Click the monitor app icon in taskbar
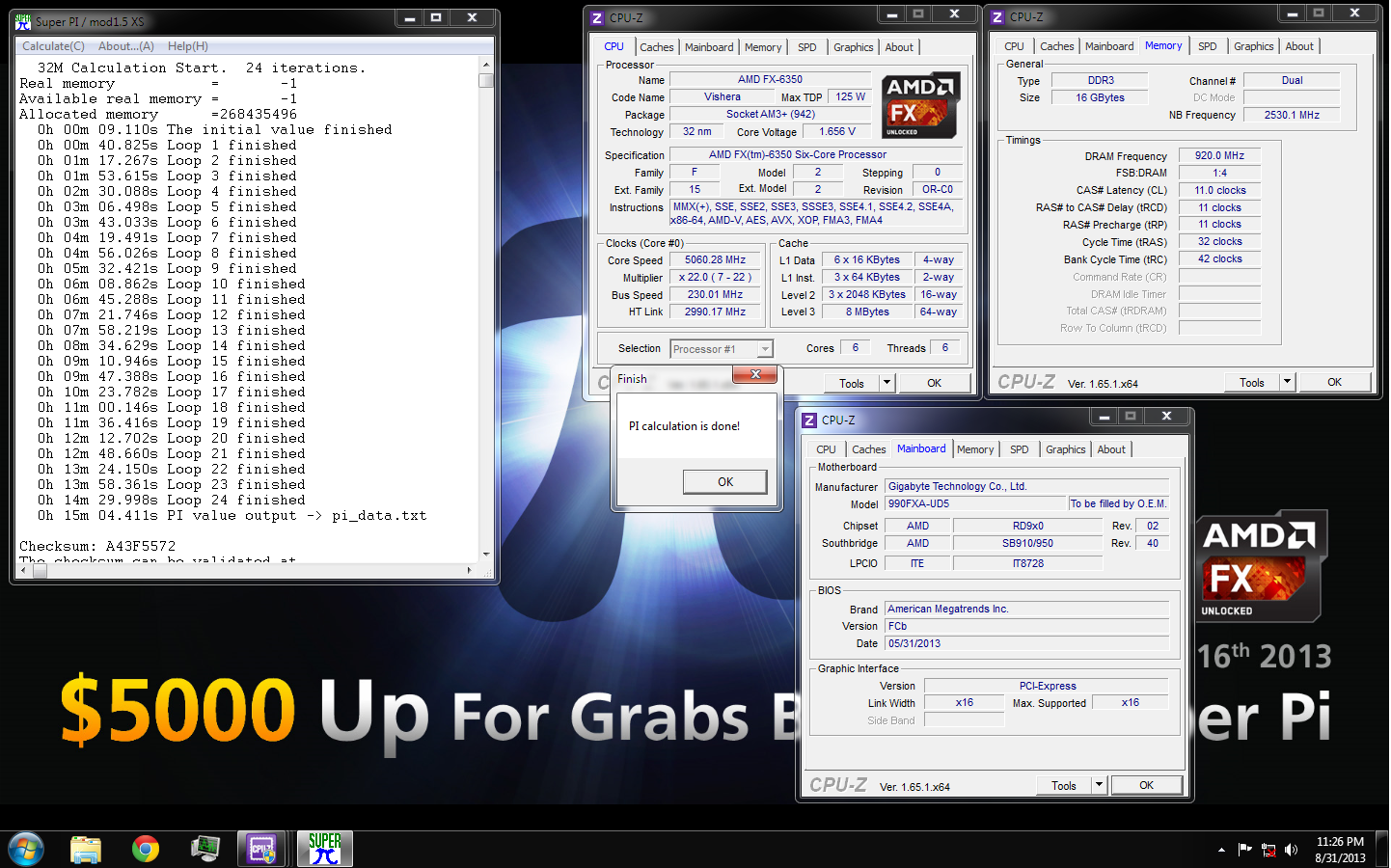The image size is (1391, 868). pos(205,849)
